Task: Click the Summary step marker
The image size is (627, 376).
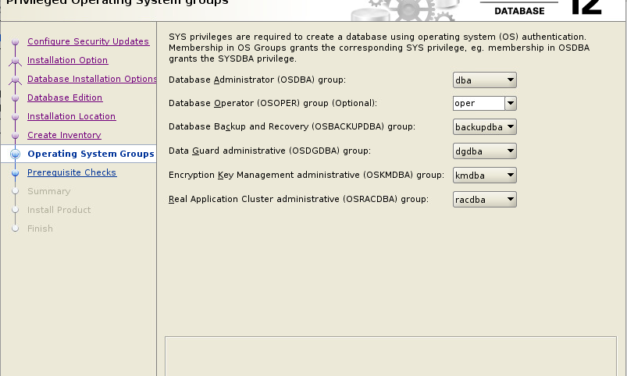Action: [15, 191]
